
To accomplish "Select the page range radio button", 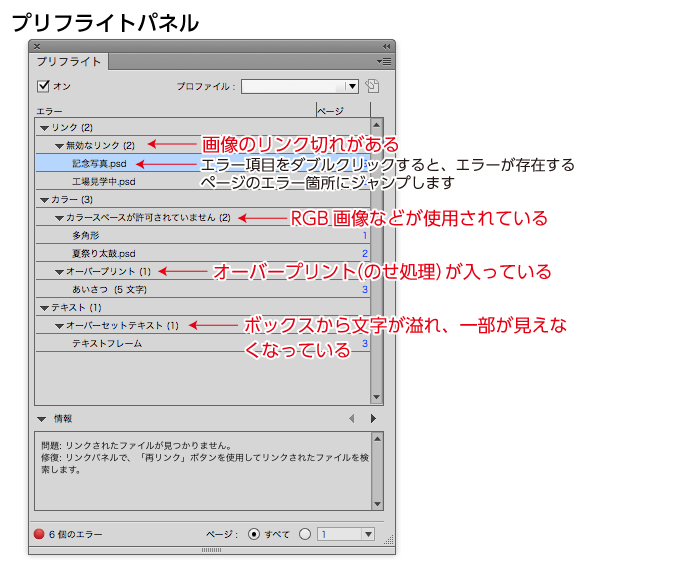I will [x=306, y=534].
